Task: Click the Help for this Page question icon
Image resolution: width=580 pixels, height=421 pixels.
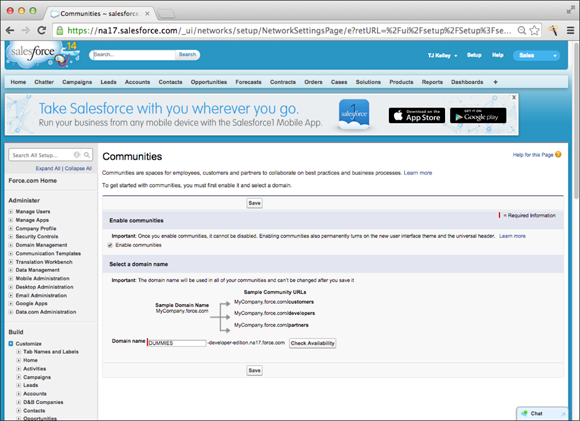Action: point(558,154)
